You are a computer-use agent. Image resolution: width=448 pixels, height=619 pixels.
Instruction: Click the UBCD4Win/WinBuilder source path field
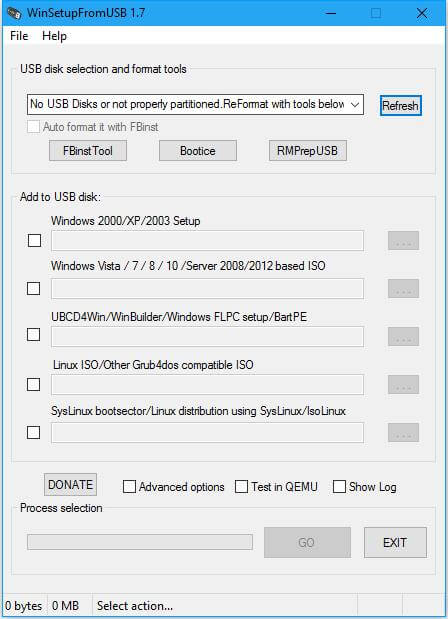tap(207, 337)
